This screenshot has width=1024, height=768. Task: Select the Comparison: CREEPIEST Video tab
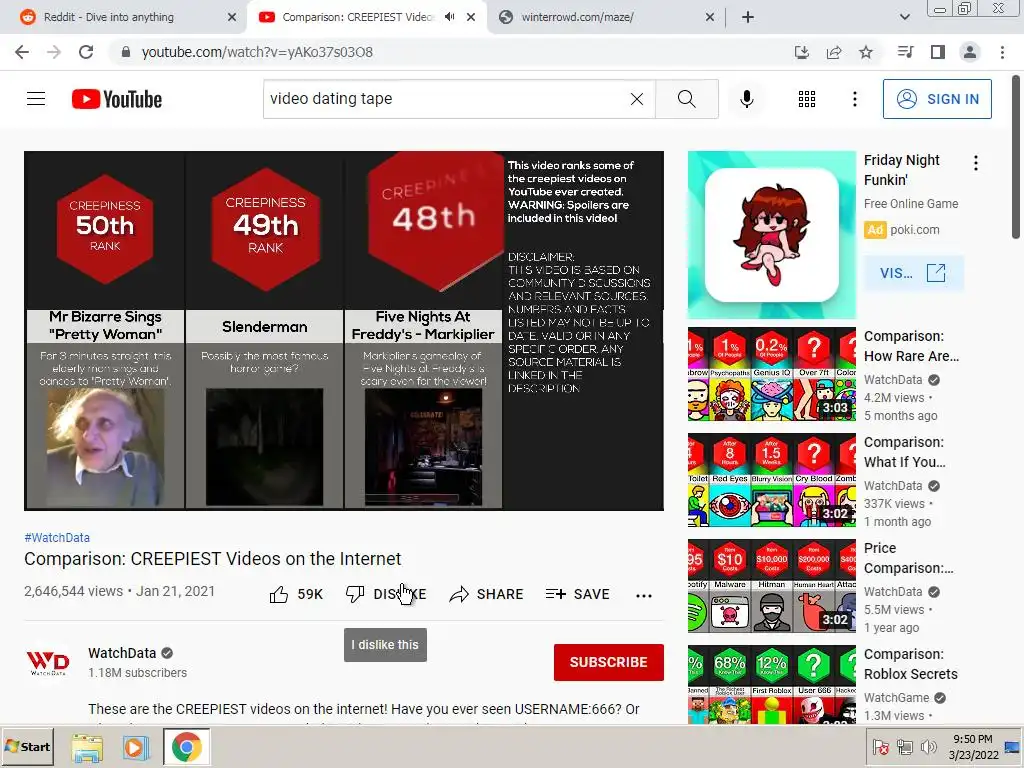(357, 17)
